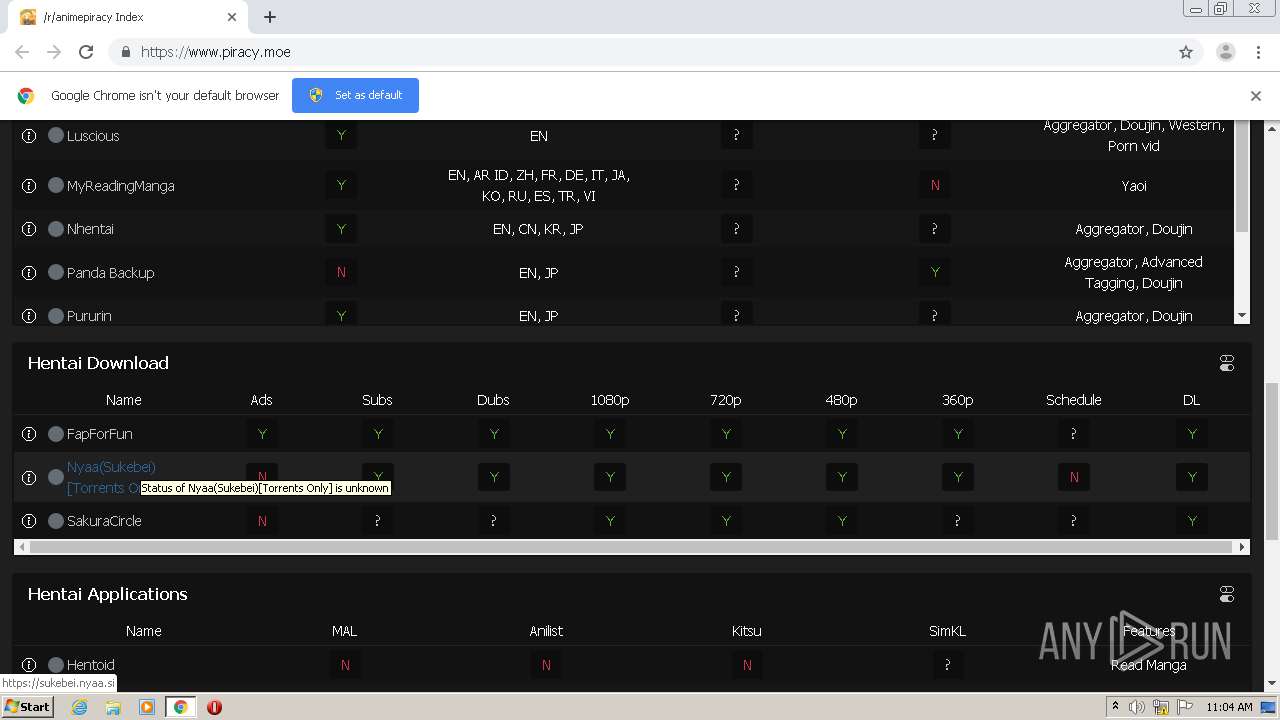The image size is (1280, 720).
Task: Open Panda Backup site link
Action: pos(110,273)
